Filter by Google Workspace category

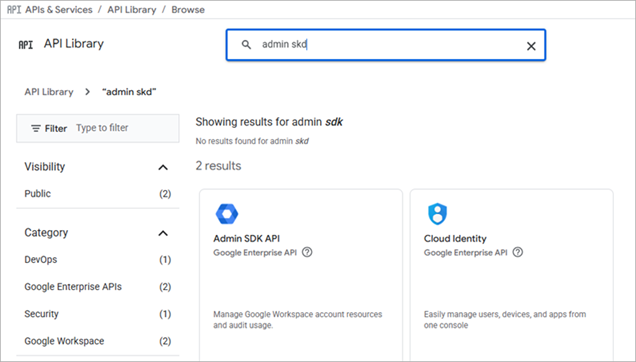click(97, 341)
